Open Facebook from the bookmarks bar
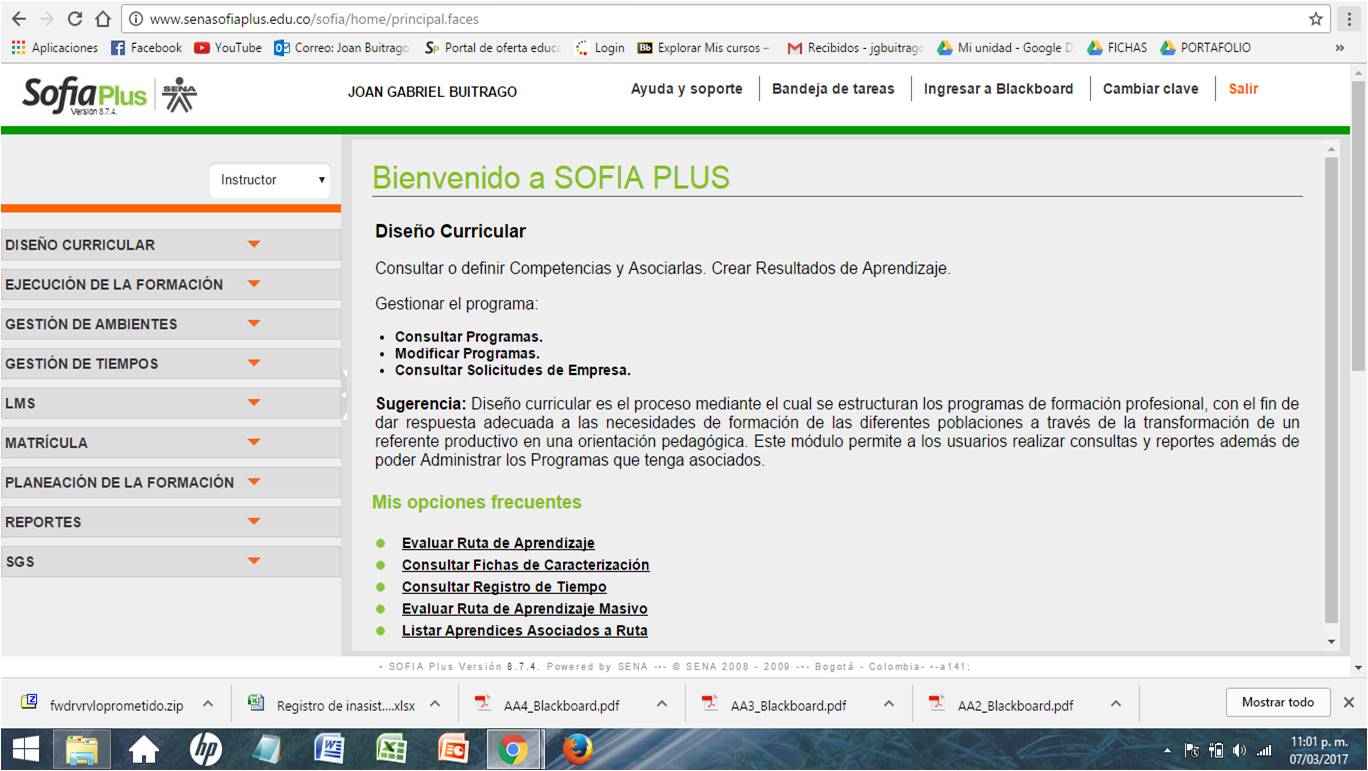1368x771 pixels. (147, 47)
